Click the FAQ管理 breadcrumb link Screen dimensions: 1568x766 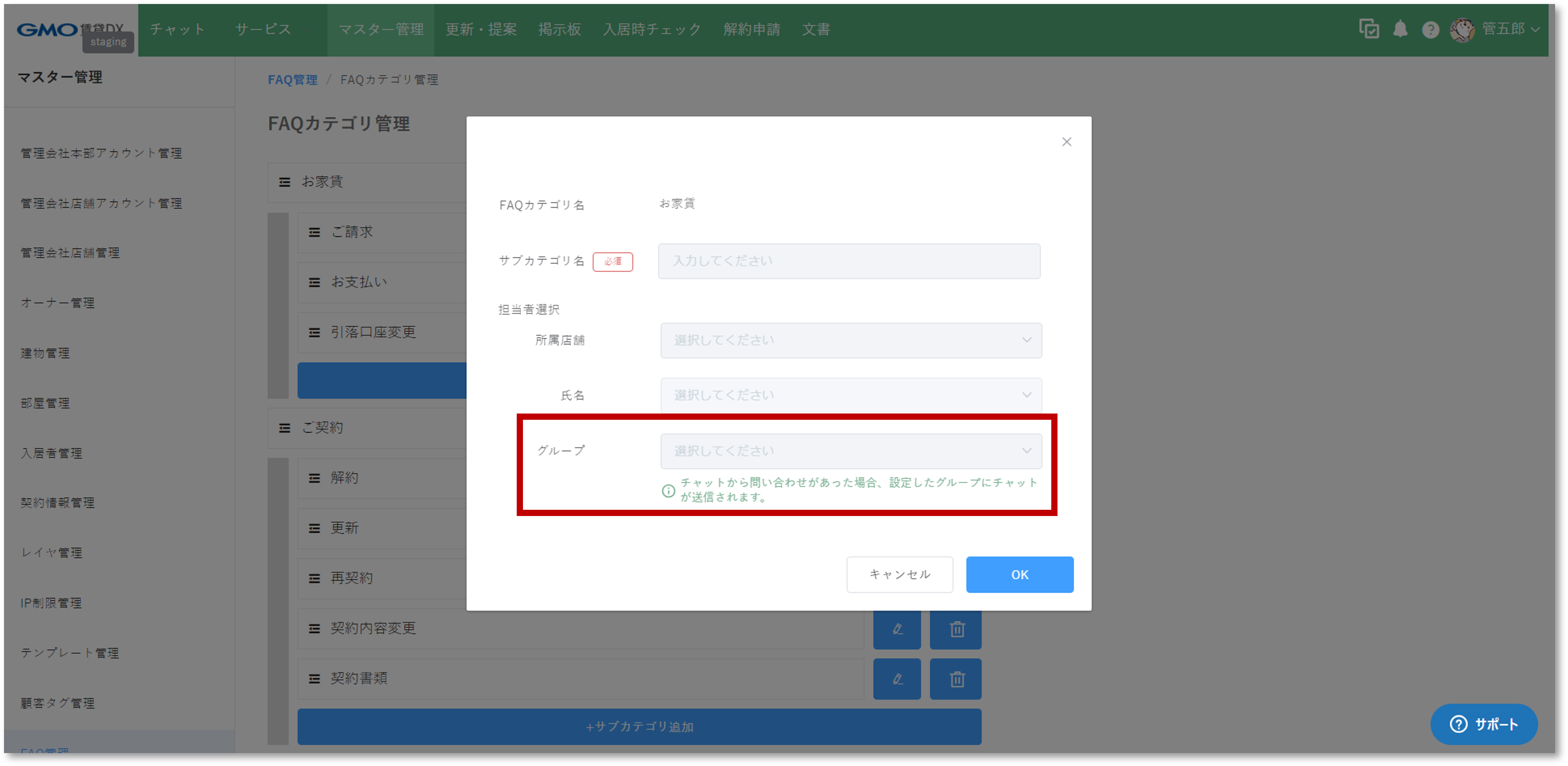(x=293, y=79)
